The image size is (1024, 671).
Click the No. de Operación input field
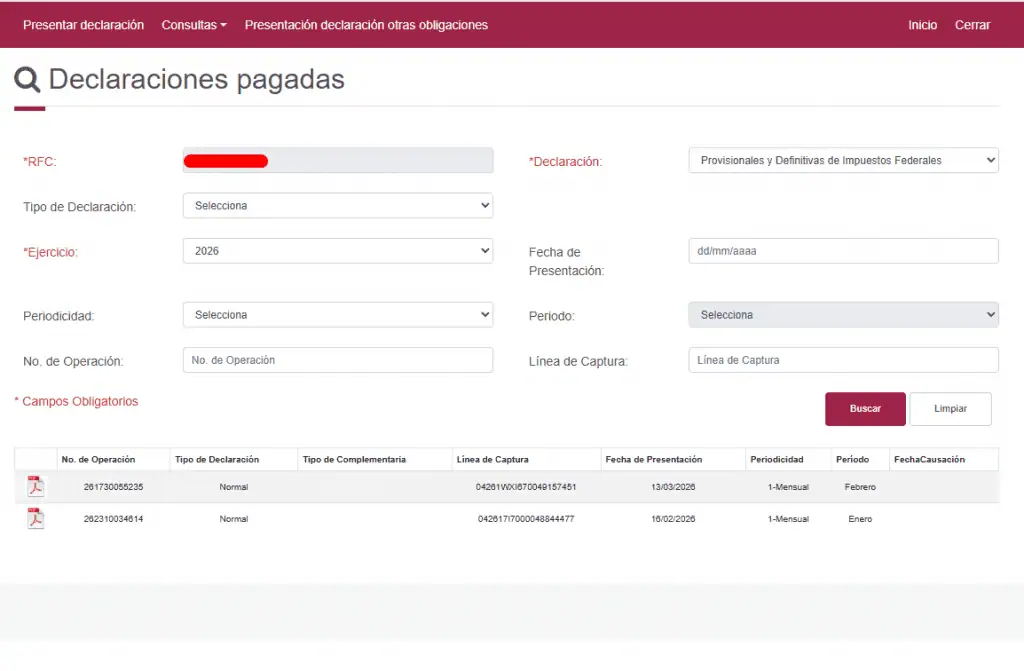pyautogui.click(x=337, y=360)
